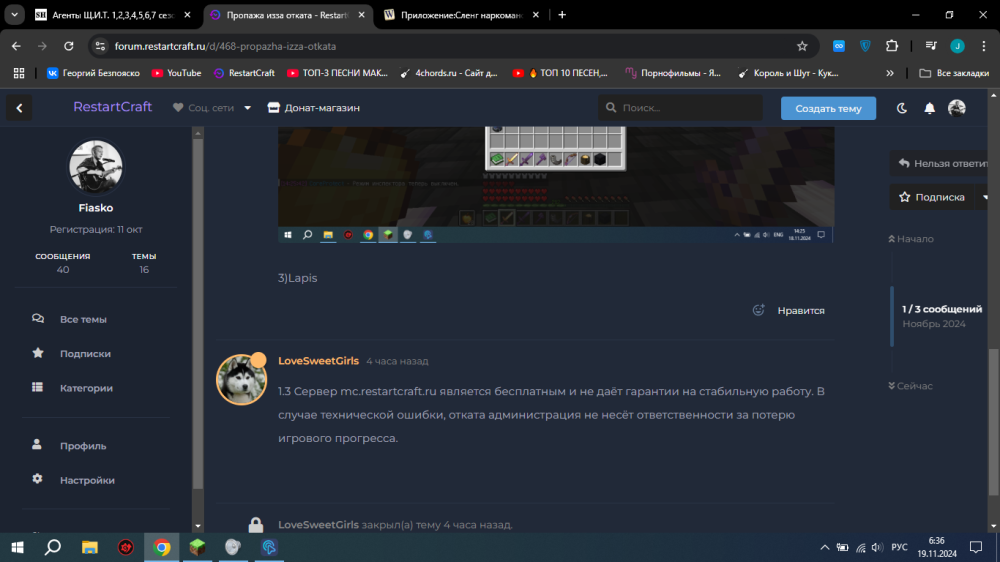Open RestartCraft bookmark
Viewport: 1000px width, 562px height.
(x=244, y=73)
